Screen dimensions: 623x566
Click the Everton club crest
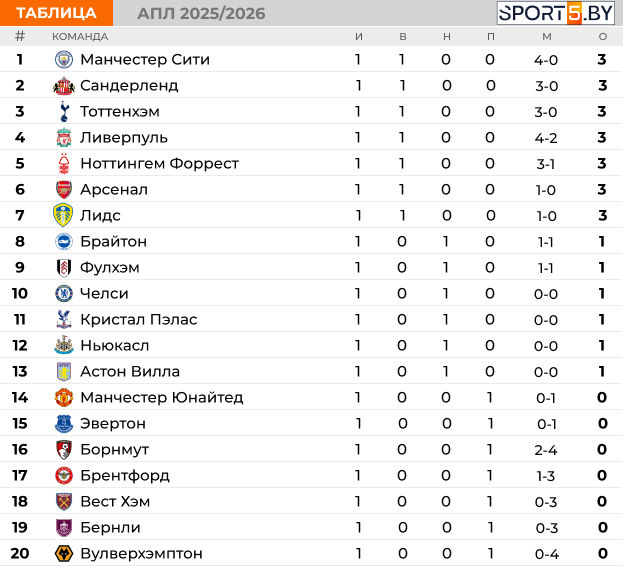tap(64, 423)
